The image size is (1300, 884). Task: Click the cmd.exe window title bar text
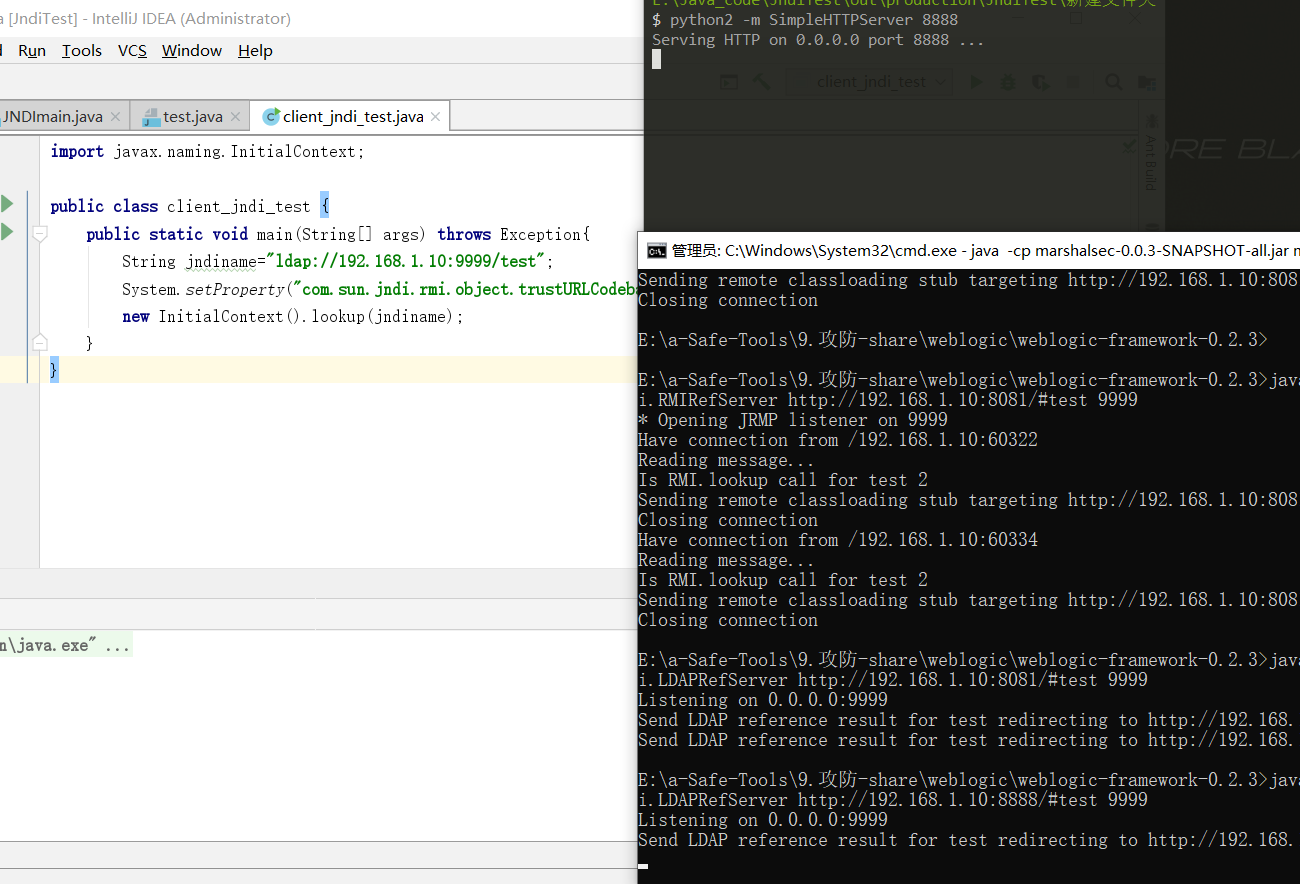pos(985,250)
